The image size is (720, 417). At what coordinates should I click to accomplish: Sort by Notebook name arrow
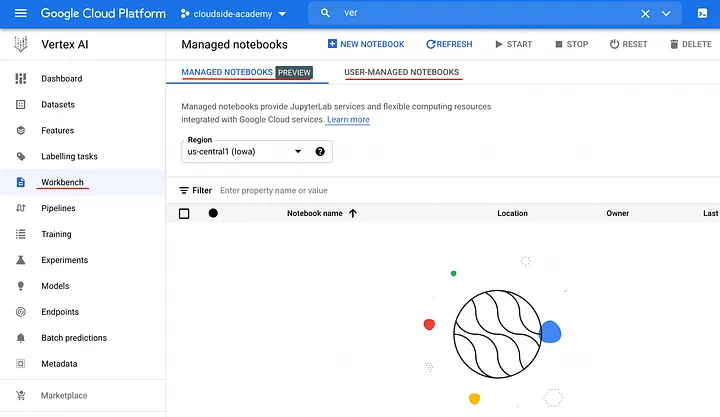(353, 213)
